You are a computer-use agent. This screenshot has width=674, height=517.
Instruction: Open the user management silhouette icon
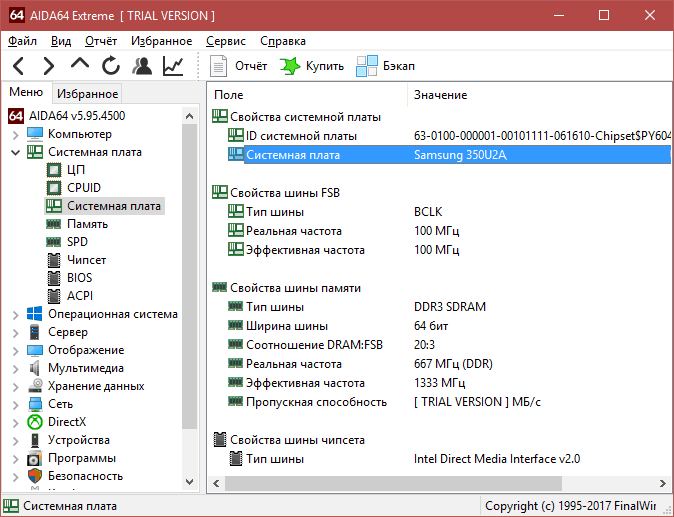(142, 66)
